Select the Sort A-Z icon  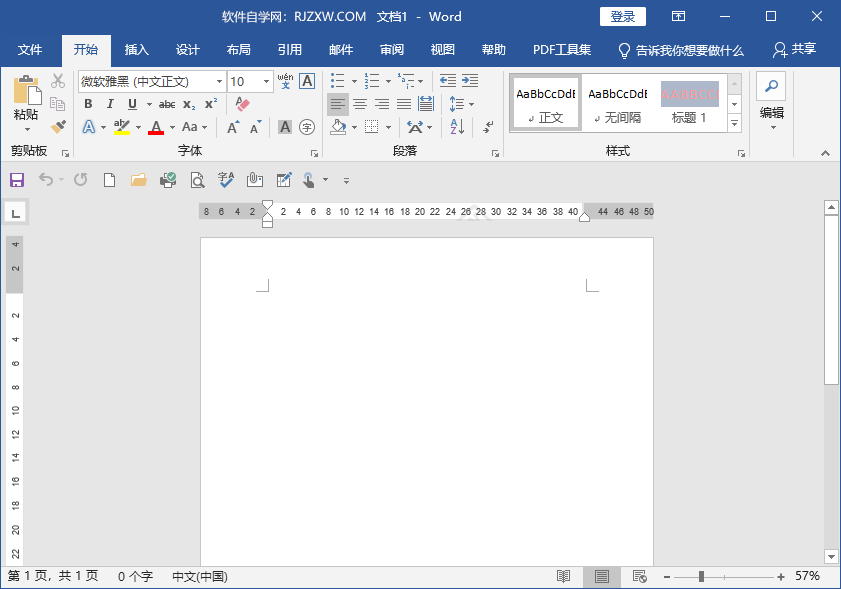click(457, 127)
